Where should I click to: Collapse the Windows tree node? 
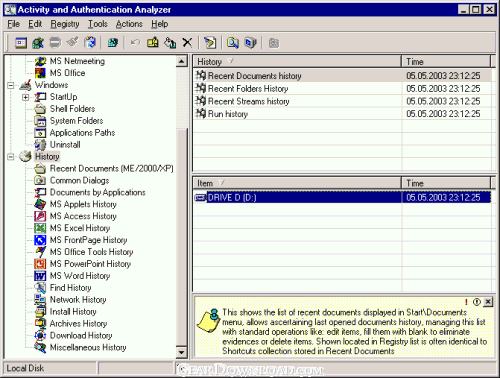[11, 85]
